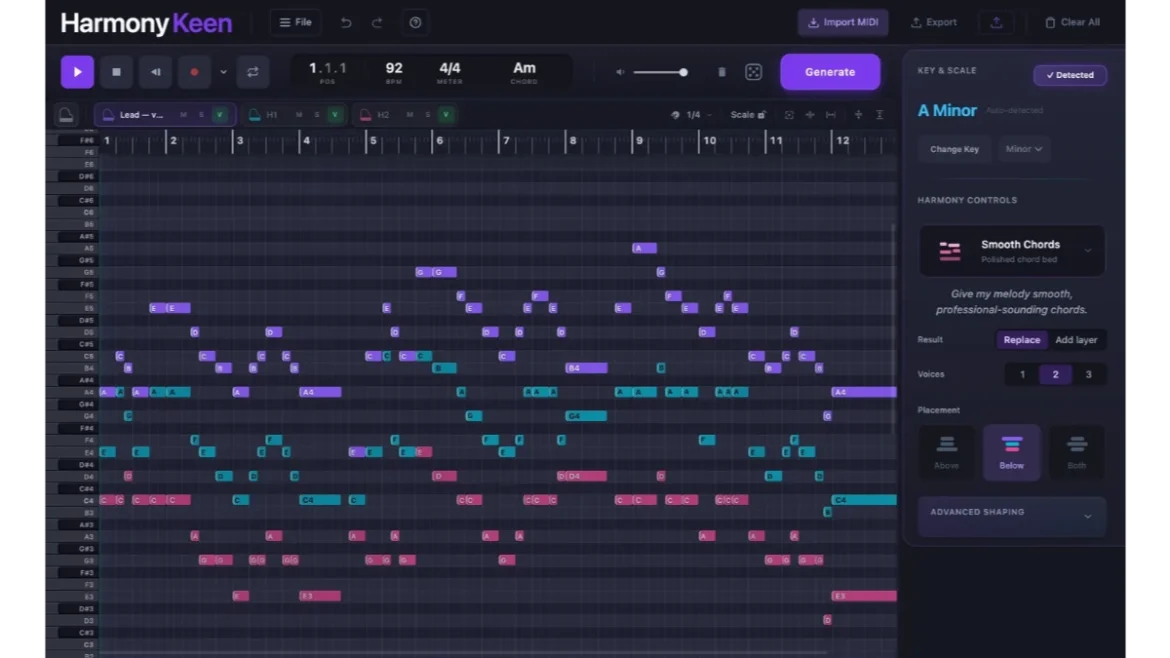This screenshot has height=658, width=1170.
Task: Mute the H1 track
Action: point(299,115)
